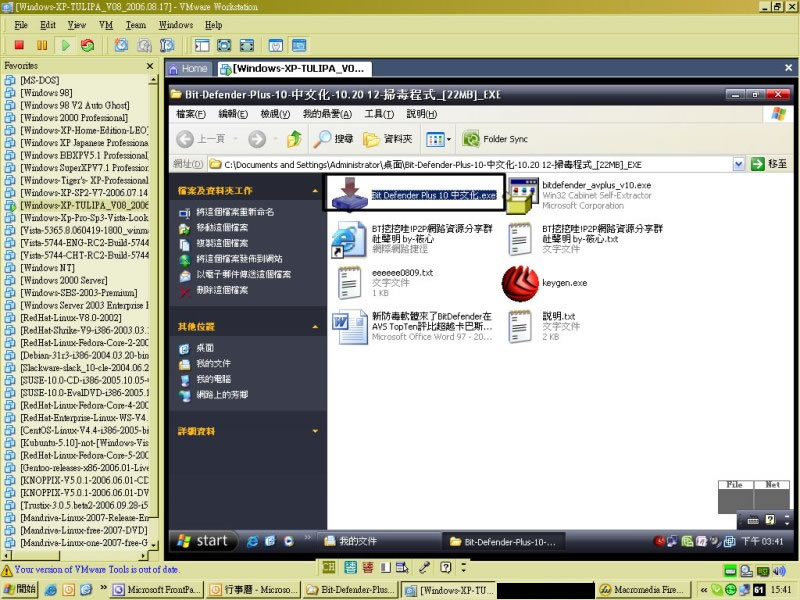Select [Windows NT] in Favorites
Image resolution: width=800 pixels, height=600 pixels.
pyautogui.click(x=47, y=268)
